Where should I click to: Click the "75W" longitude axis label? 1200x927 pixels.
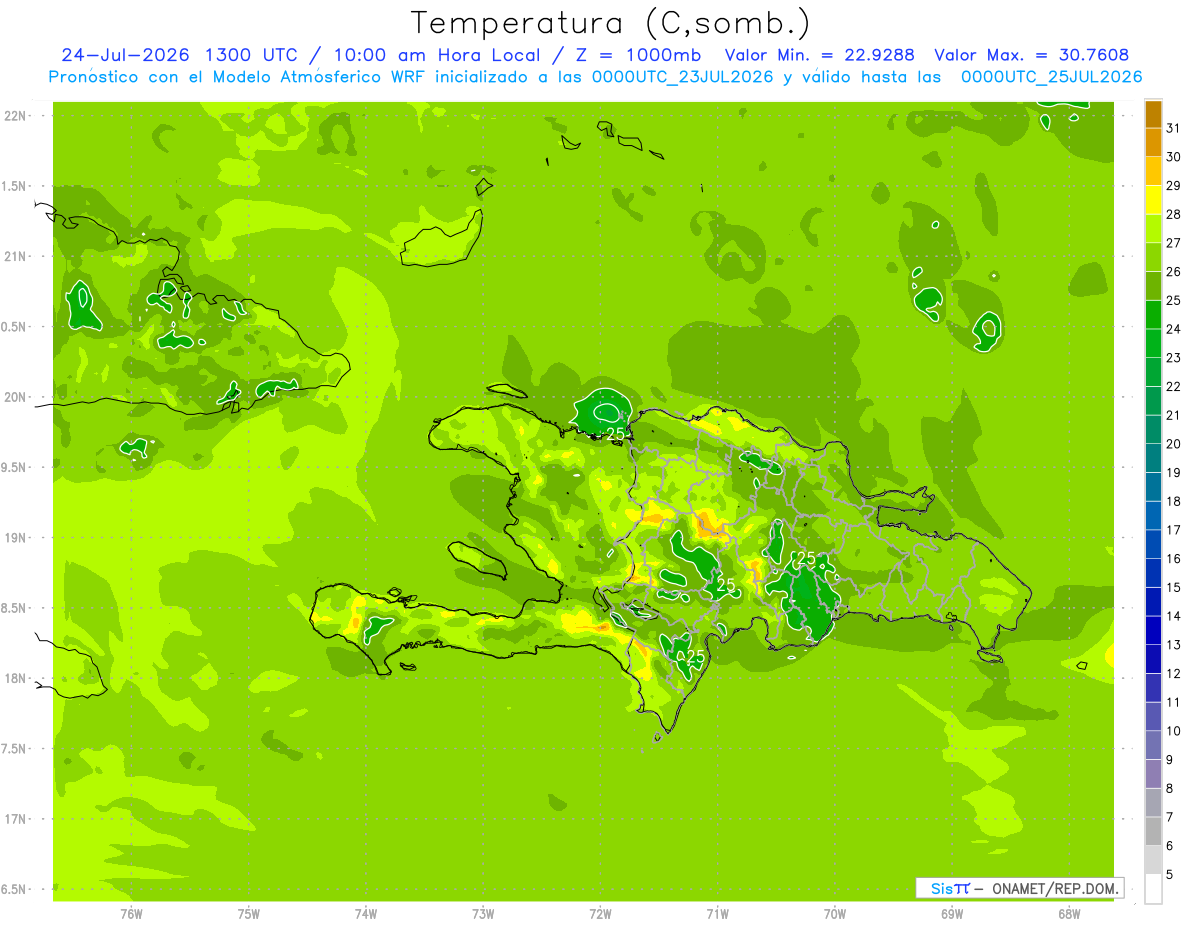(249, 913)
